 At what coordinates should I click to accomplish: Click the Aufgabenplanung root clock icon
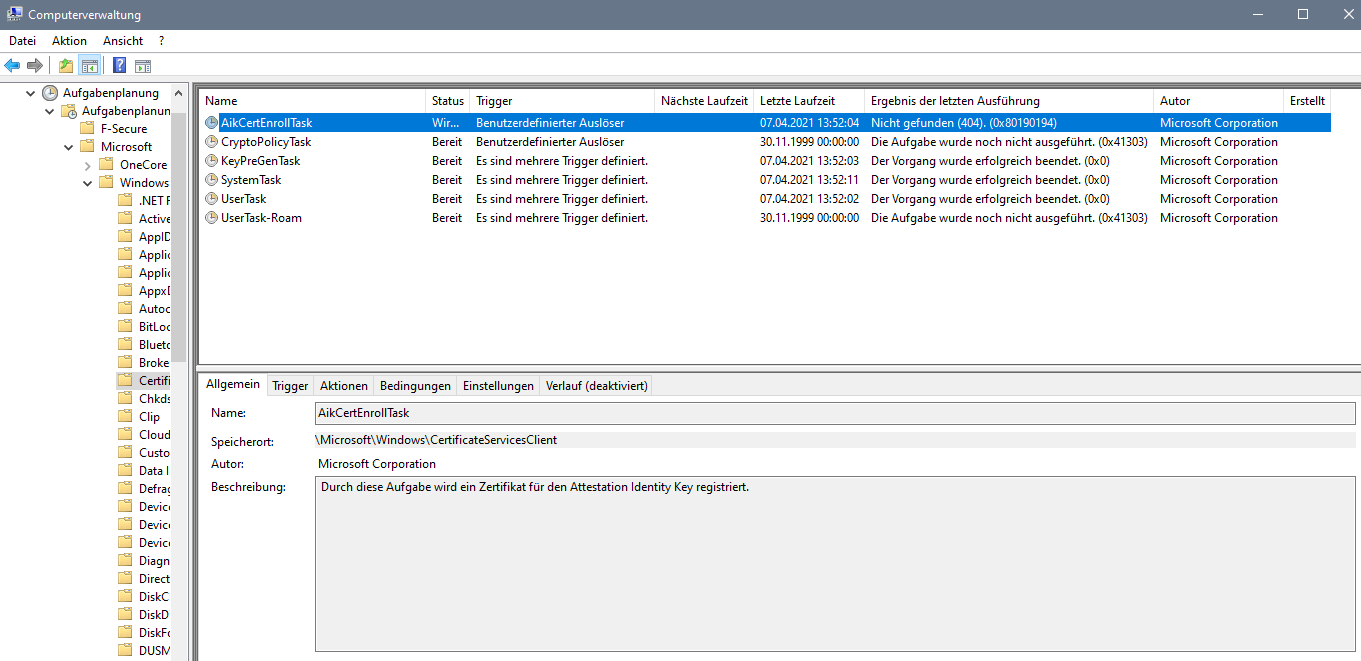click(x=50, y=93)
